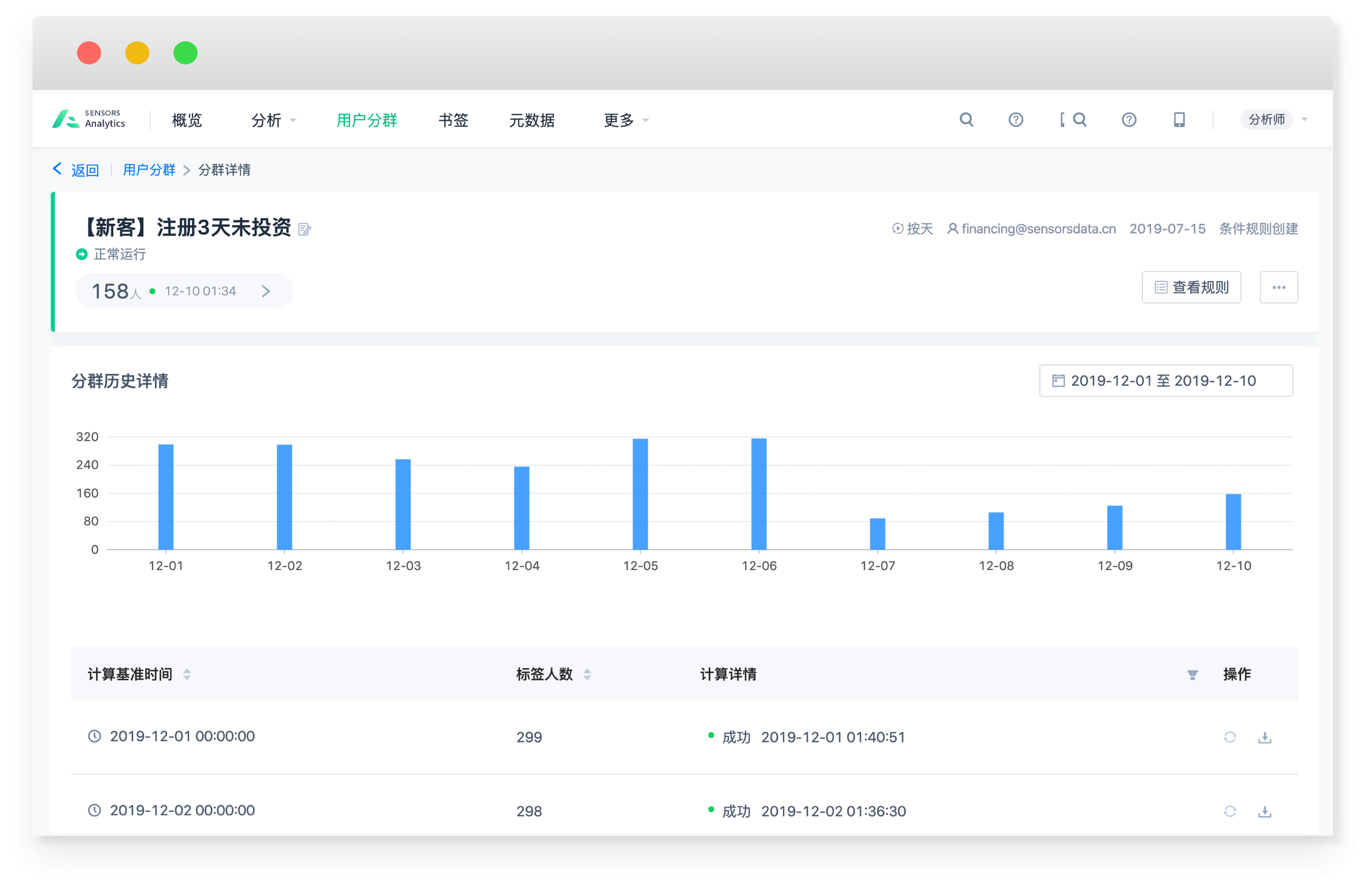Click the mobile device icon in header
Image resolution: width=1372 pixels, height=892 pixels.
1179,119
